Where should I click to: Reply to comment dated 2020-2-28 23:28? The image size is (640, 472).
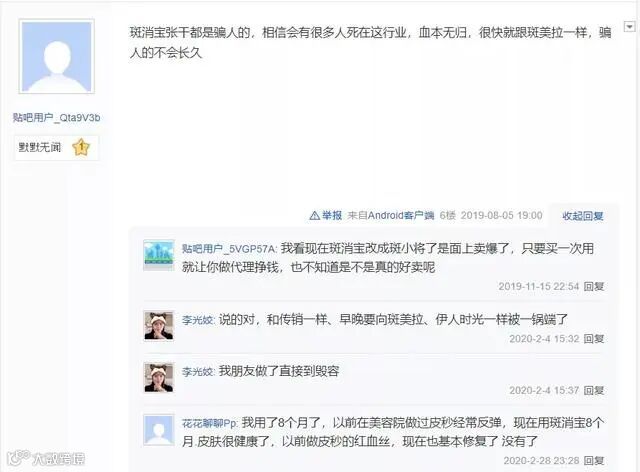(x=593, y=461)
